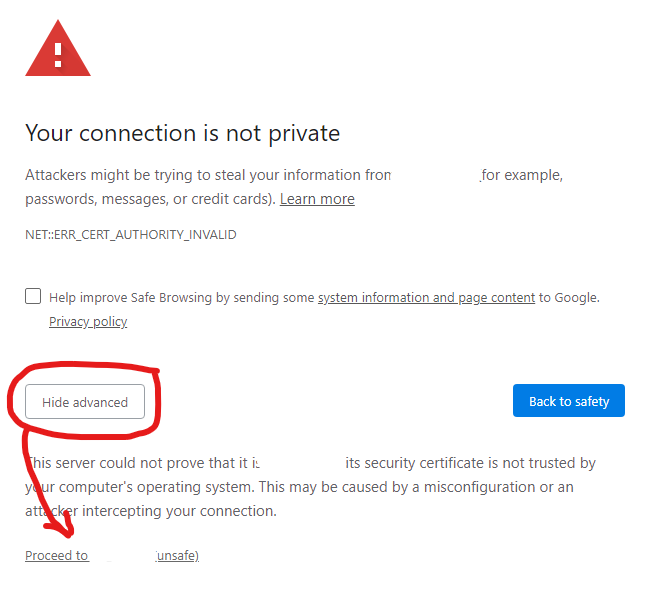Click the Your connection is not private heading
648x612 pixels.
[182, 133]
